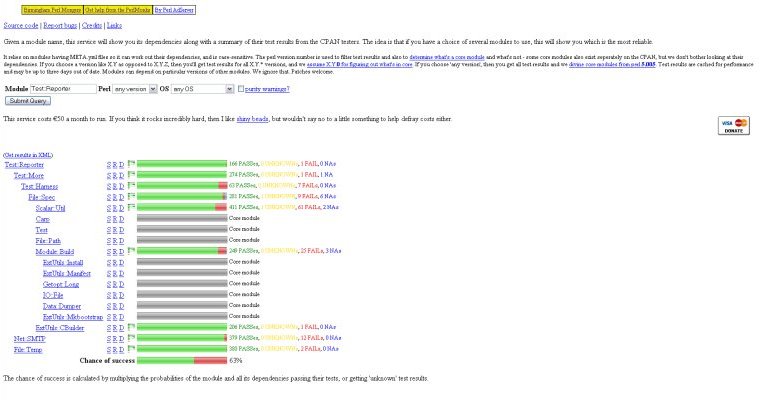Click the Module text input field

63,89
